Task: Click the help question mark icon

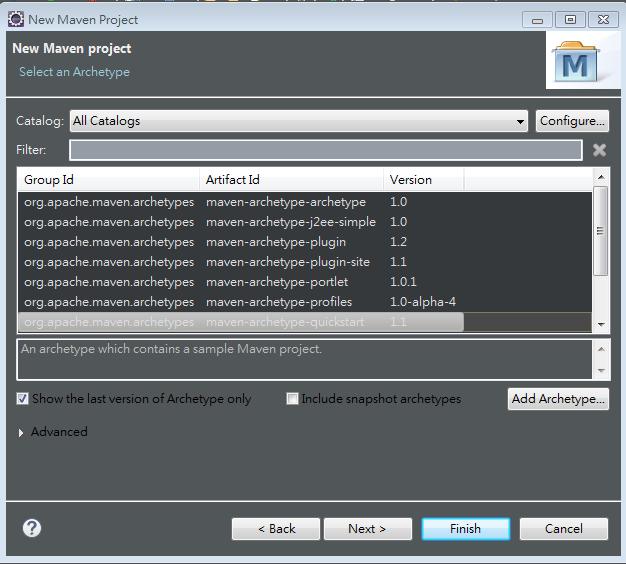Action: click(x=32, y=528)
